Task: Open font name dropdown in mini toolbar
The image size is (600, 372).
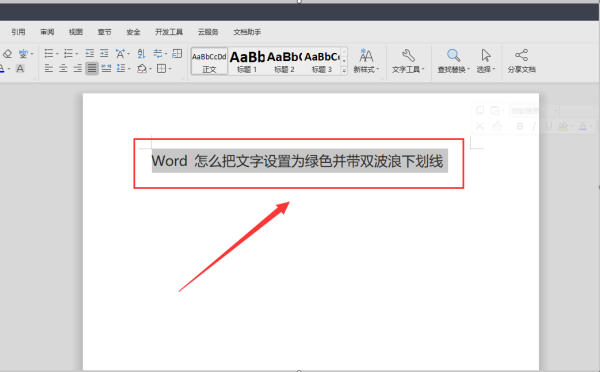Action: tap(556, 111)
